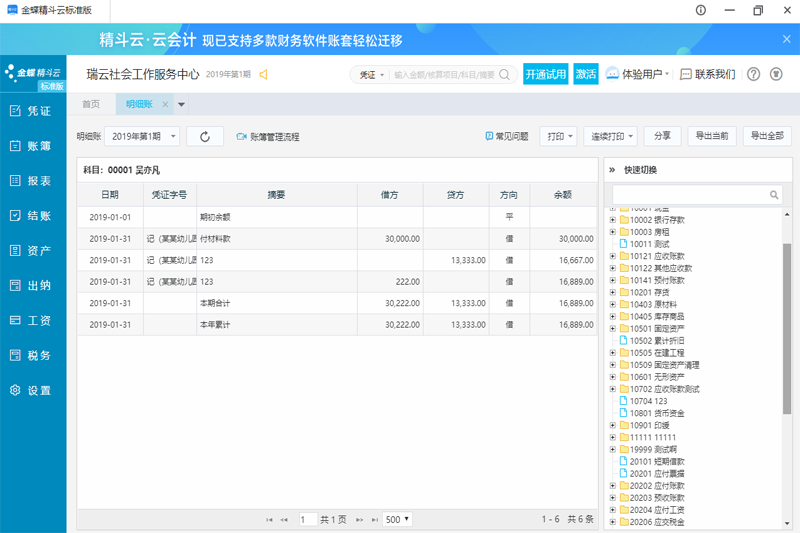Click 联系我们 contact link
This screenshot has height=533, width=800.
coord(708,74)
